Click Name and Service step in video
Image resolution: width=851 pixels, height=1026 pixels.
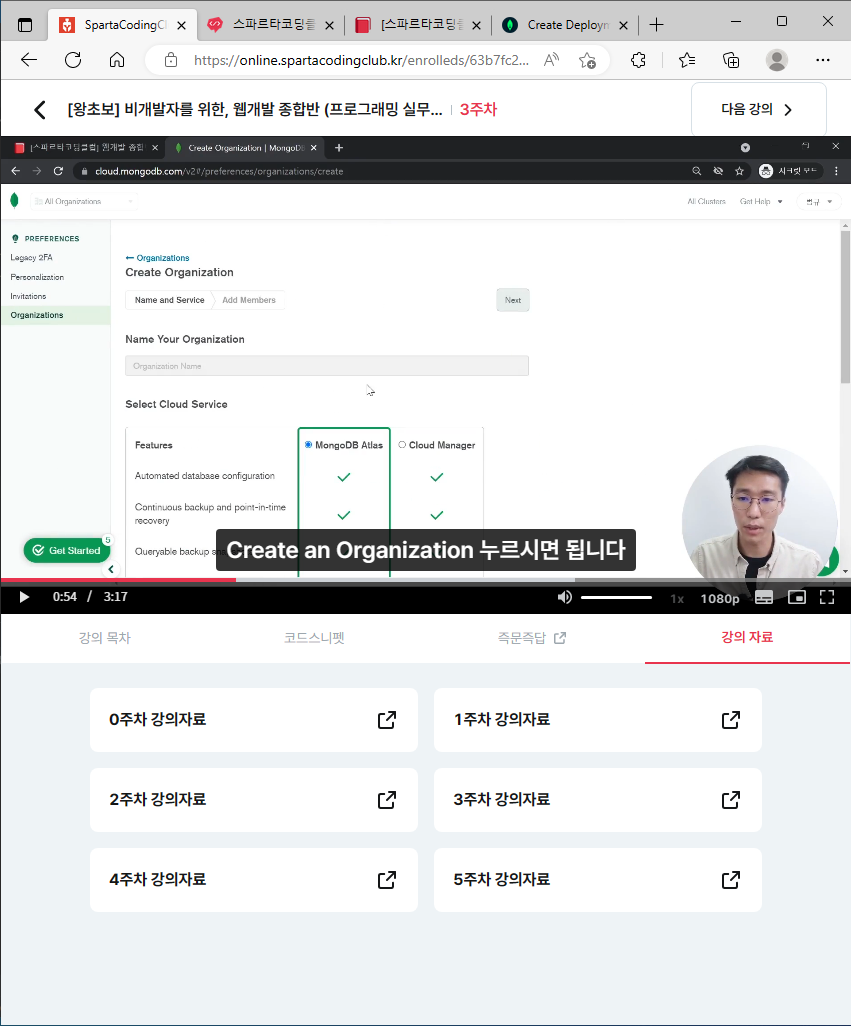pos(169,300)
